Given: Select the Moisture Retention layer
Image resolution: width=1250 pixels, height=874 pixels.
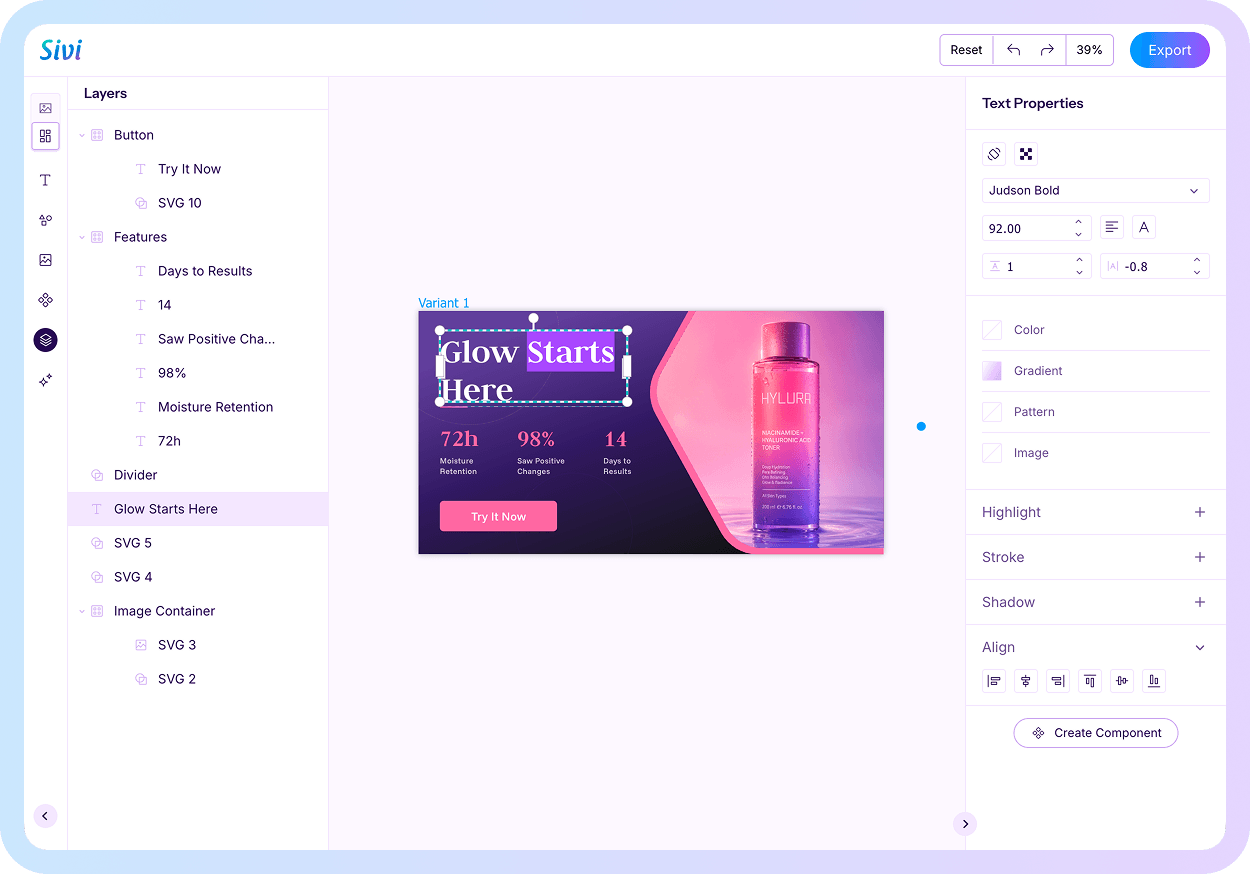Looking at the screenshot, I should [x=198, y=407].
